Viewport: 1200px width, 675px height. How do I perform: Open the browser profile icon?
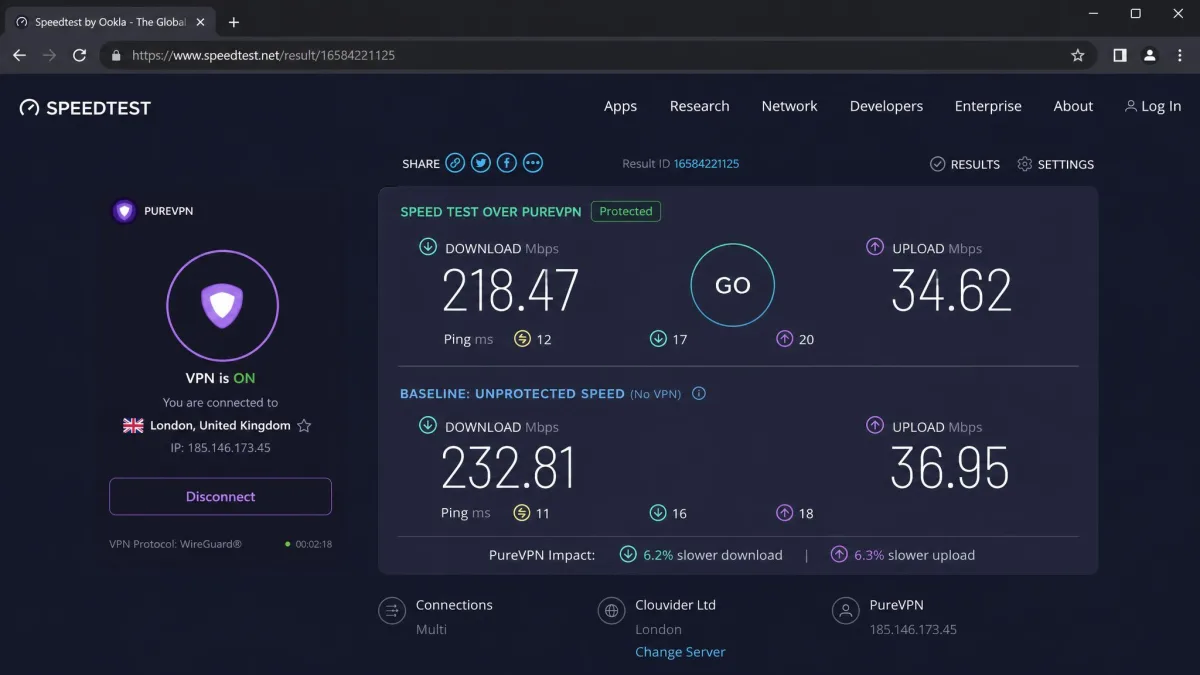coord(1150,55)
